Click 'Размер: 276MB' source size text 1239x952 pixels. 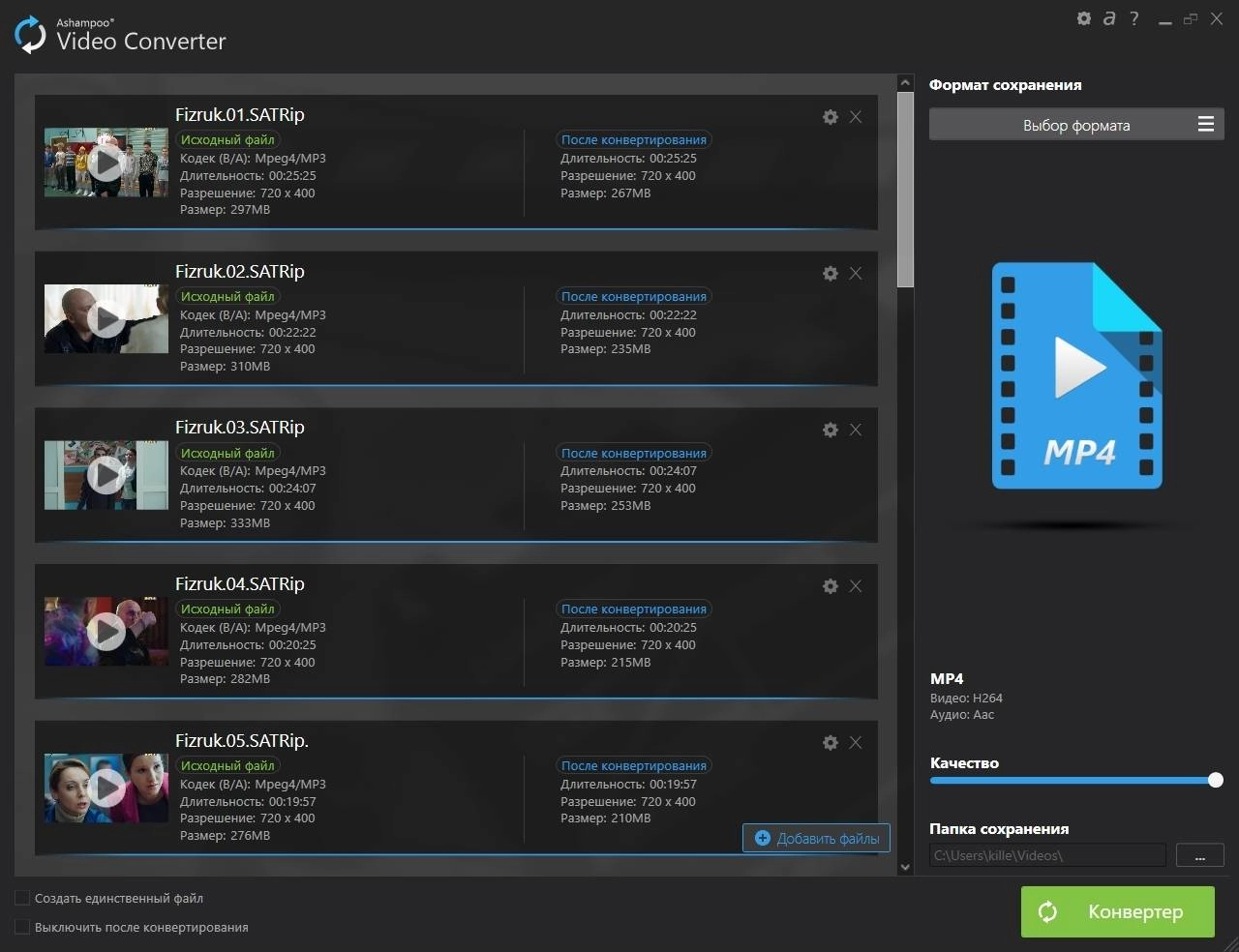point(226,836)
